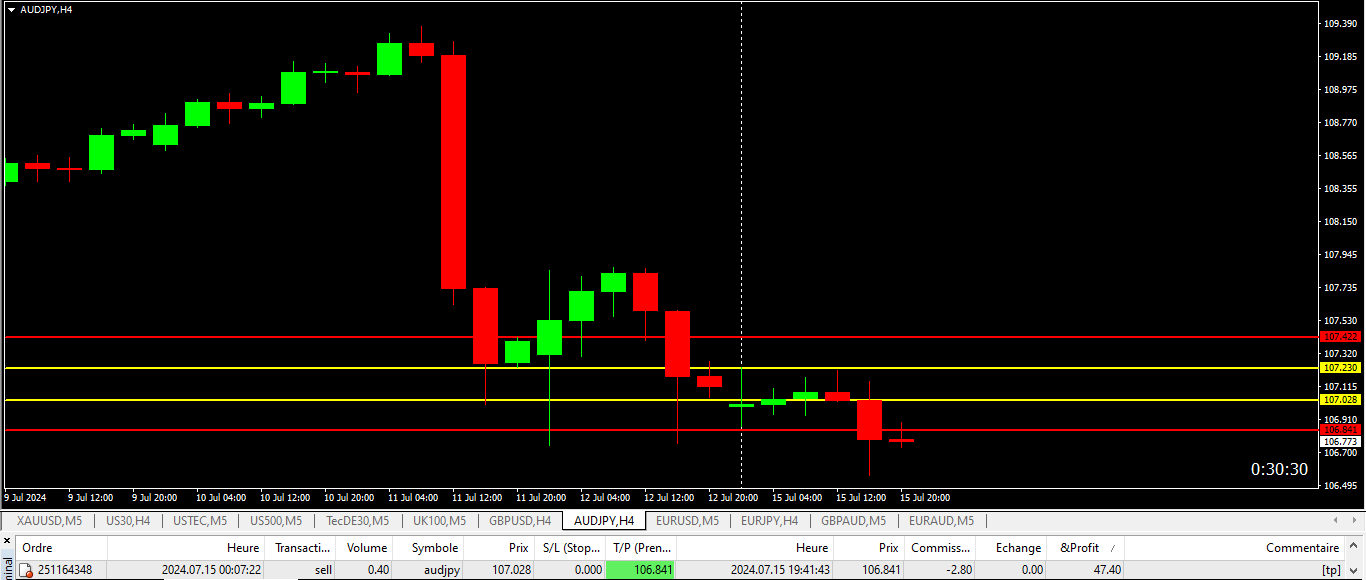Switch to the XAUUSD,M5 chart tab

click(49, 521)
